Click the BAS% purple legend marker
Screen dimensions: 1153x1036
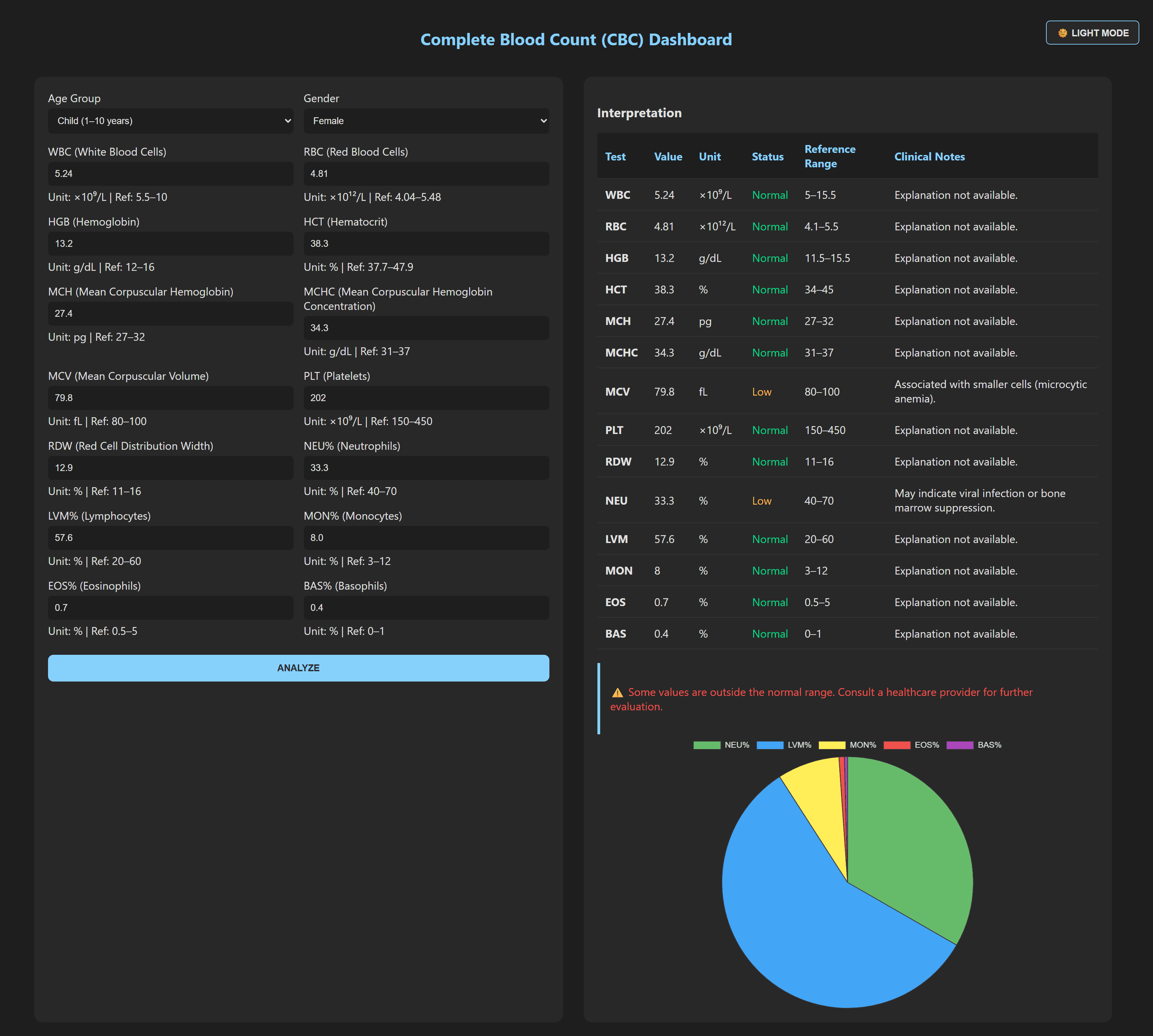[960, 745]
